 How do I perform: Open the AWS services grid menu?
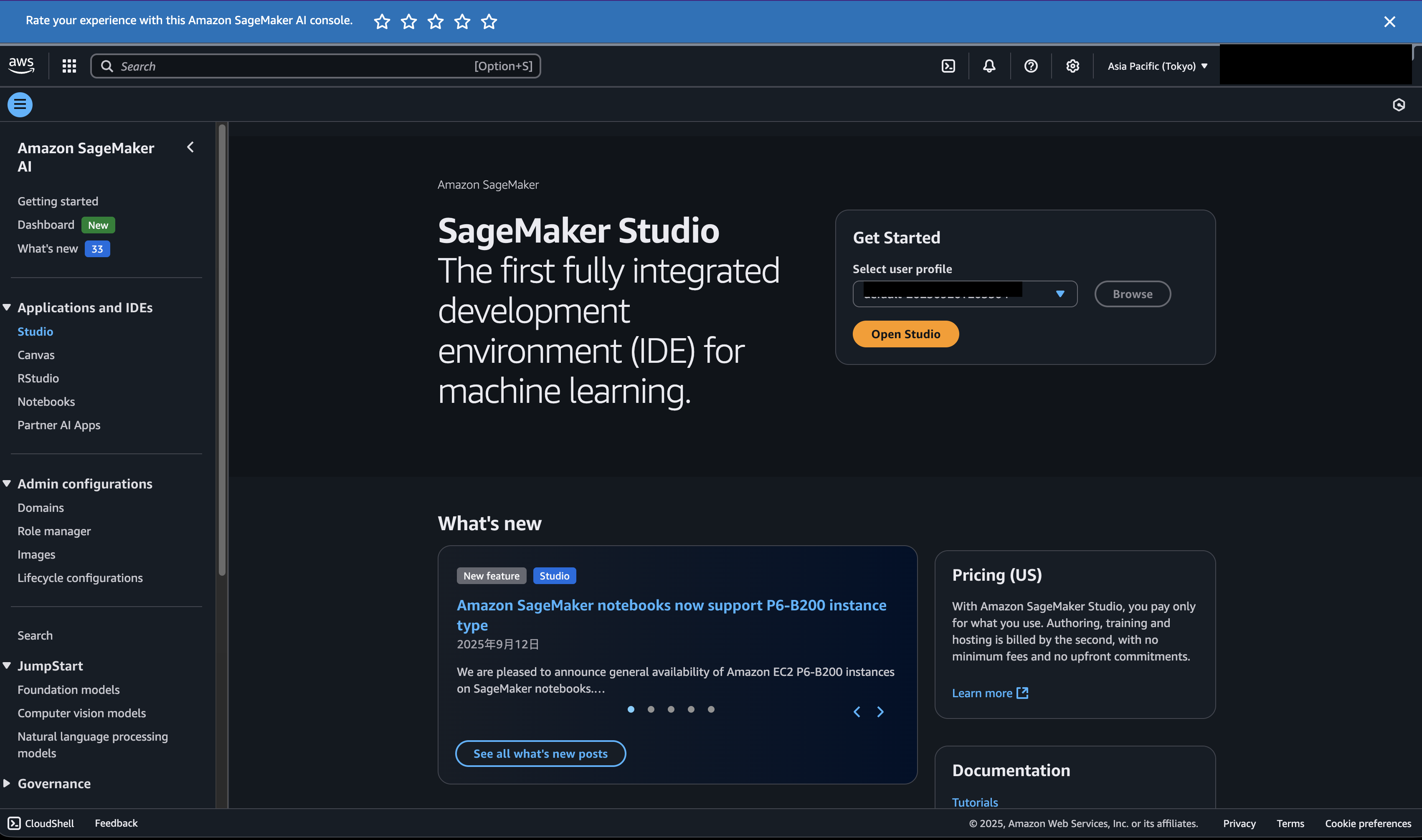(x=69, y=66)
